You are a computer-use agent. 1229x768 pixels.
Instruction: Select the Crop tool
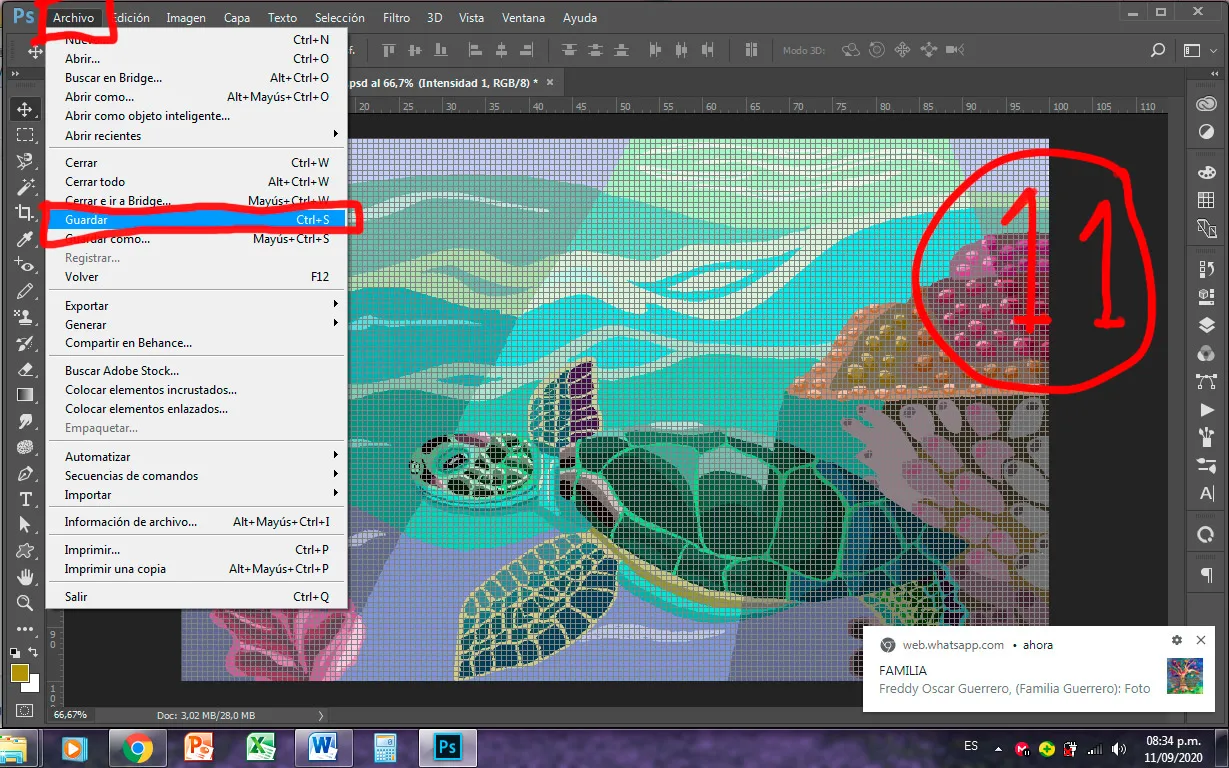[x=25, y=213]
